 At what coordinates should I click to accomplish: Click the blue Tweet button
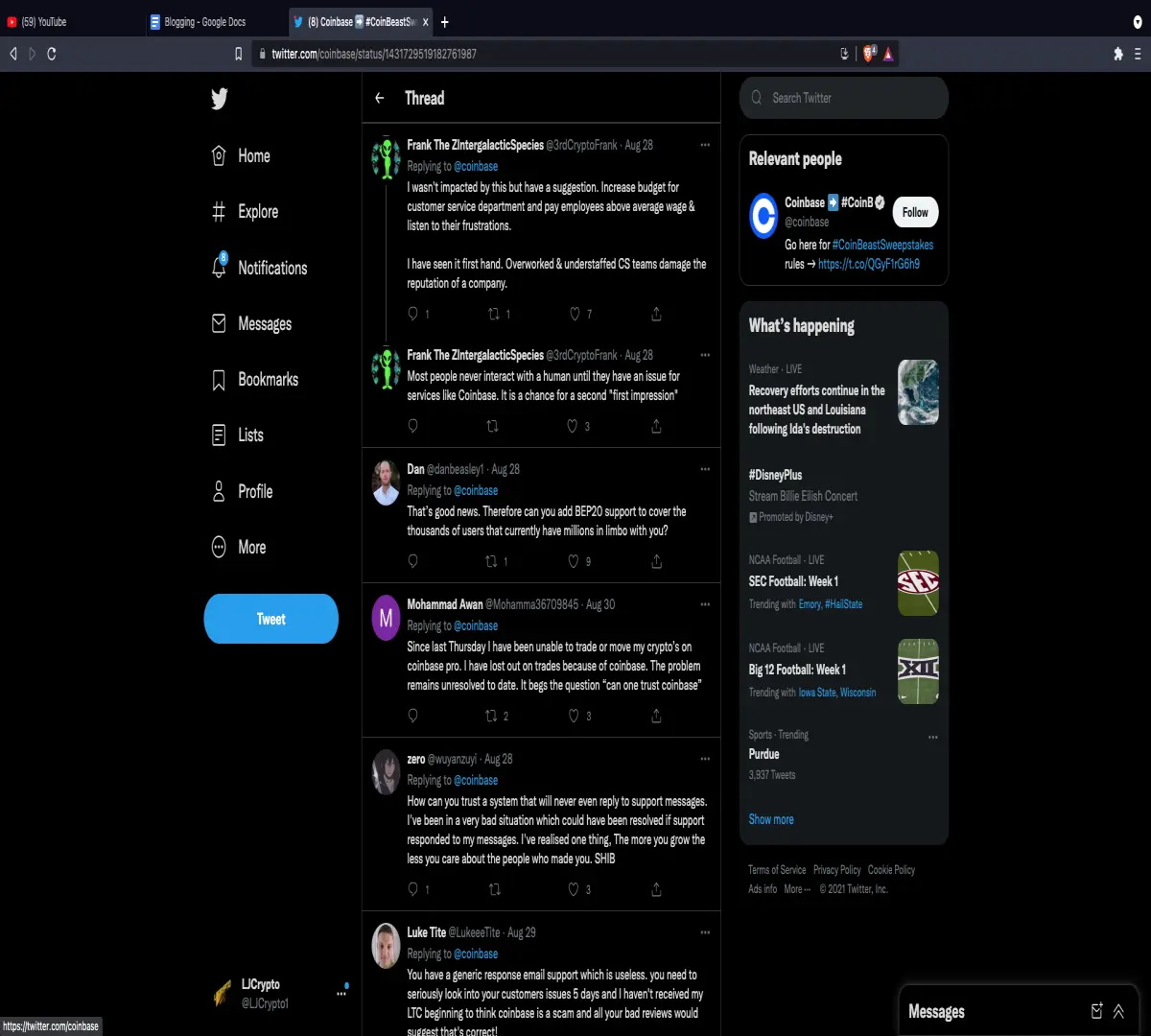[271, 619]
